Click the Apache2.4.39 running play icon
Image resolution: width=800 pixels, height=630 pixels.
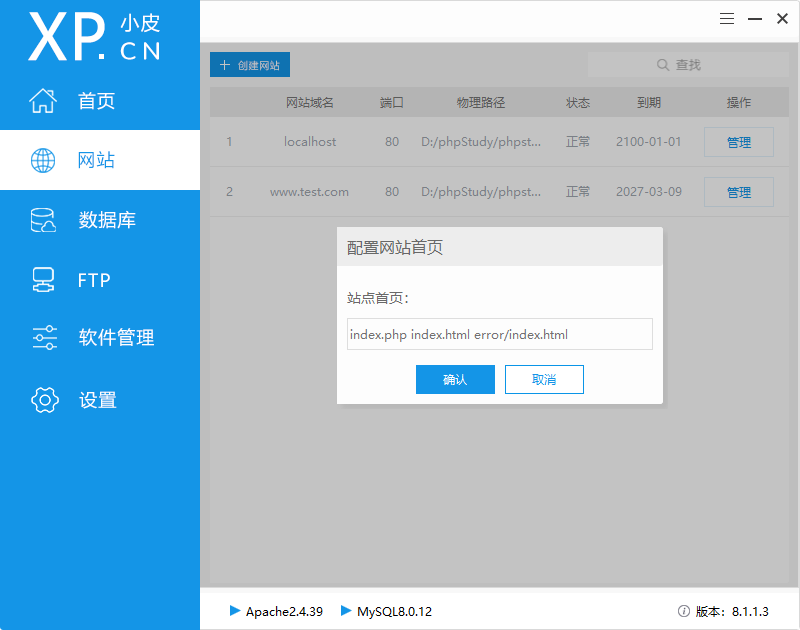235,611
